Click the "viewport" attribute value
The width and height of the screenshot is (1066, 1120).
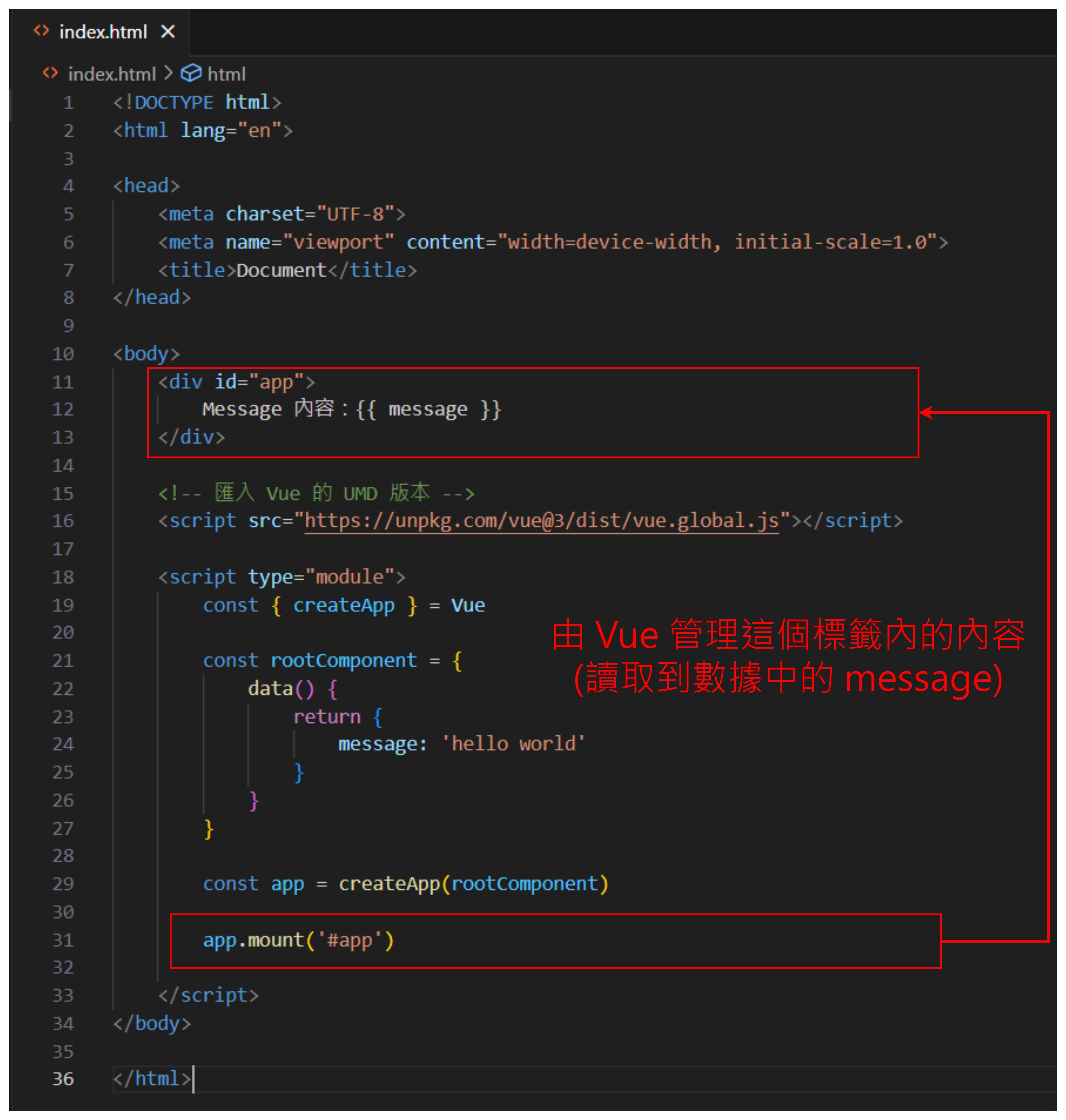pyautogui.click(x=338, y=243)
